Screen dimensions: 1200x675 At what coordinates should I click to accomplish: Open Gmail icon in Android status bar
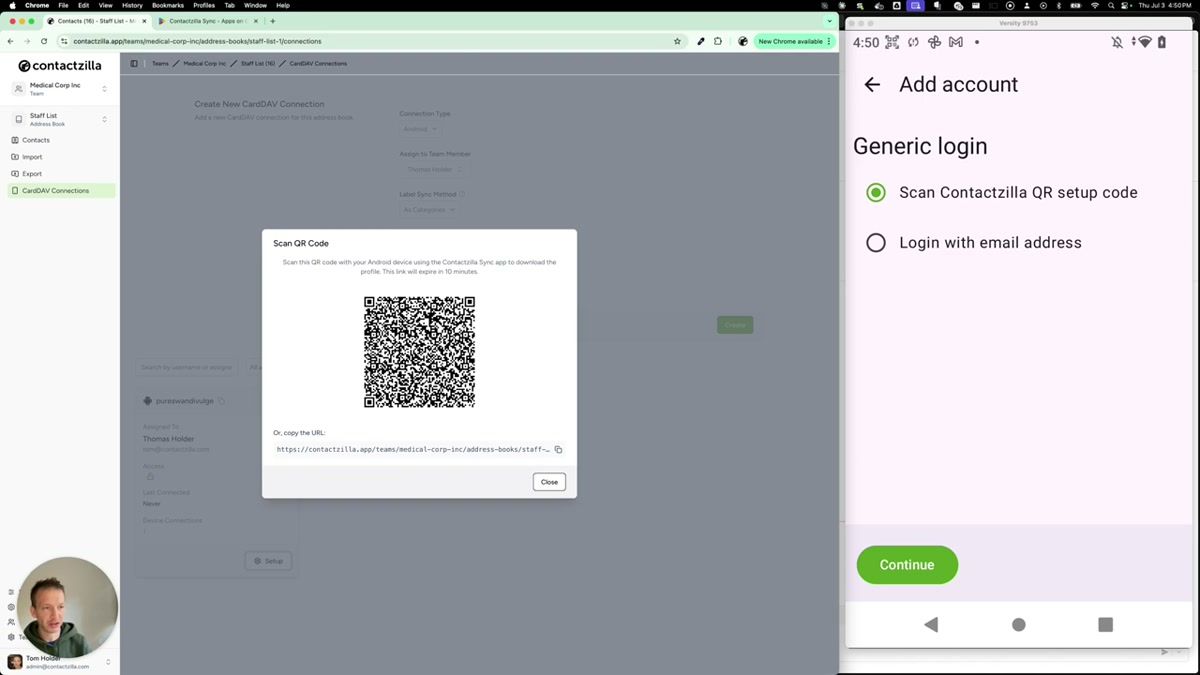tap(955, 42)
